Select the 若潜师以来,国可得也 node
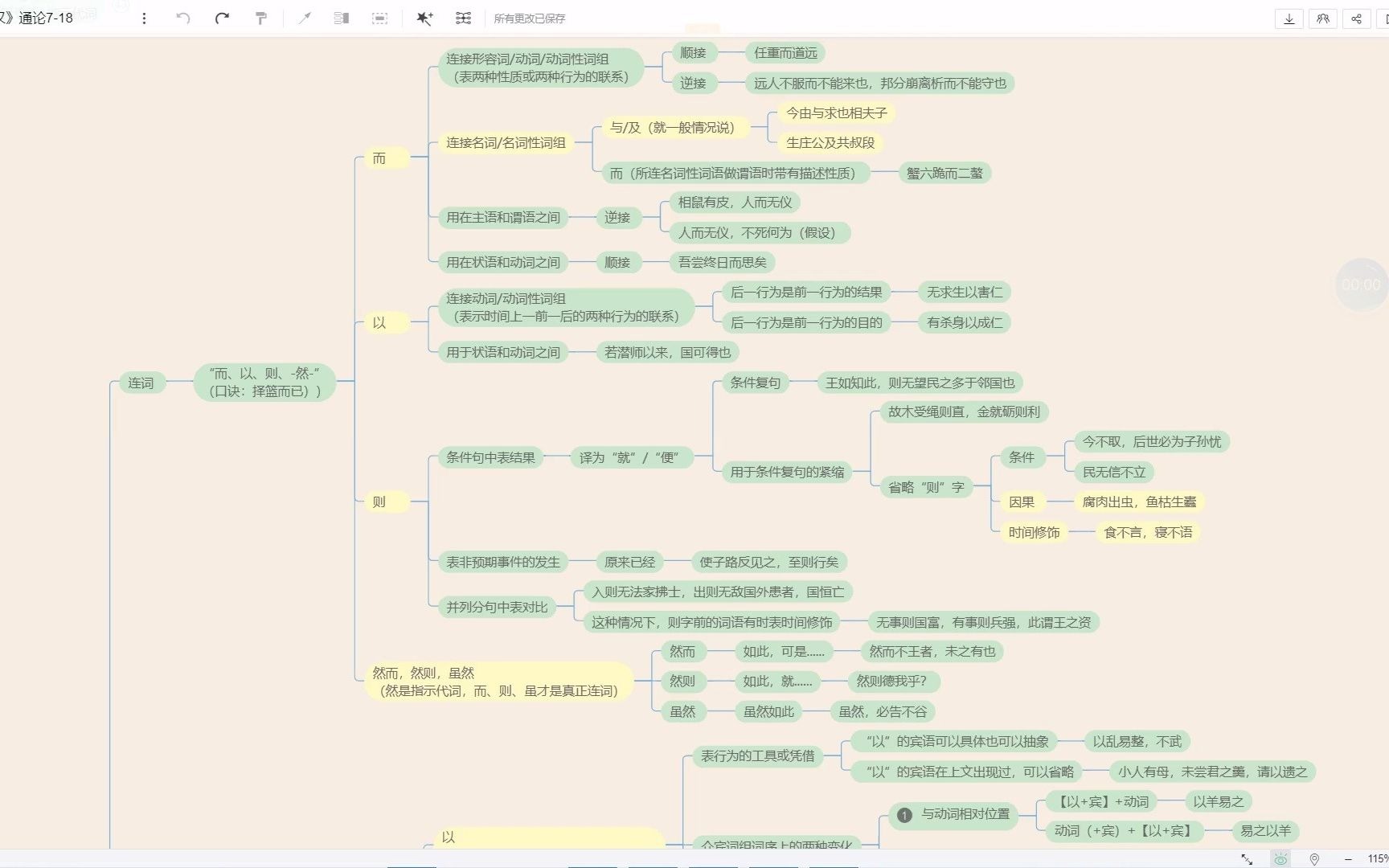The image size is (1389, 868). 667,352
